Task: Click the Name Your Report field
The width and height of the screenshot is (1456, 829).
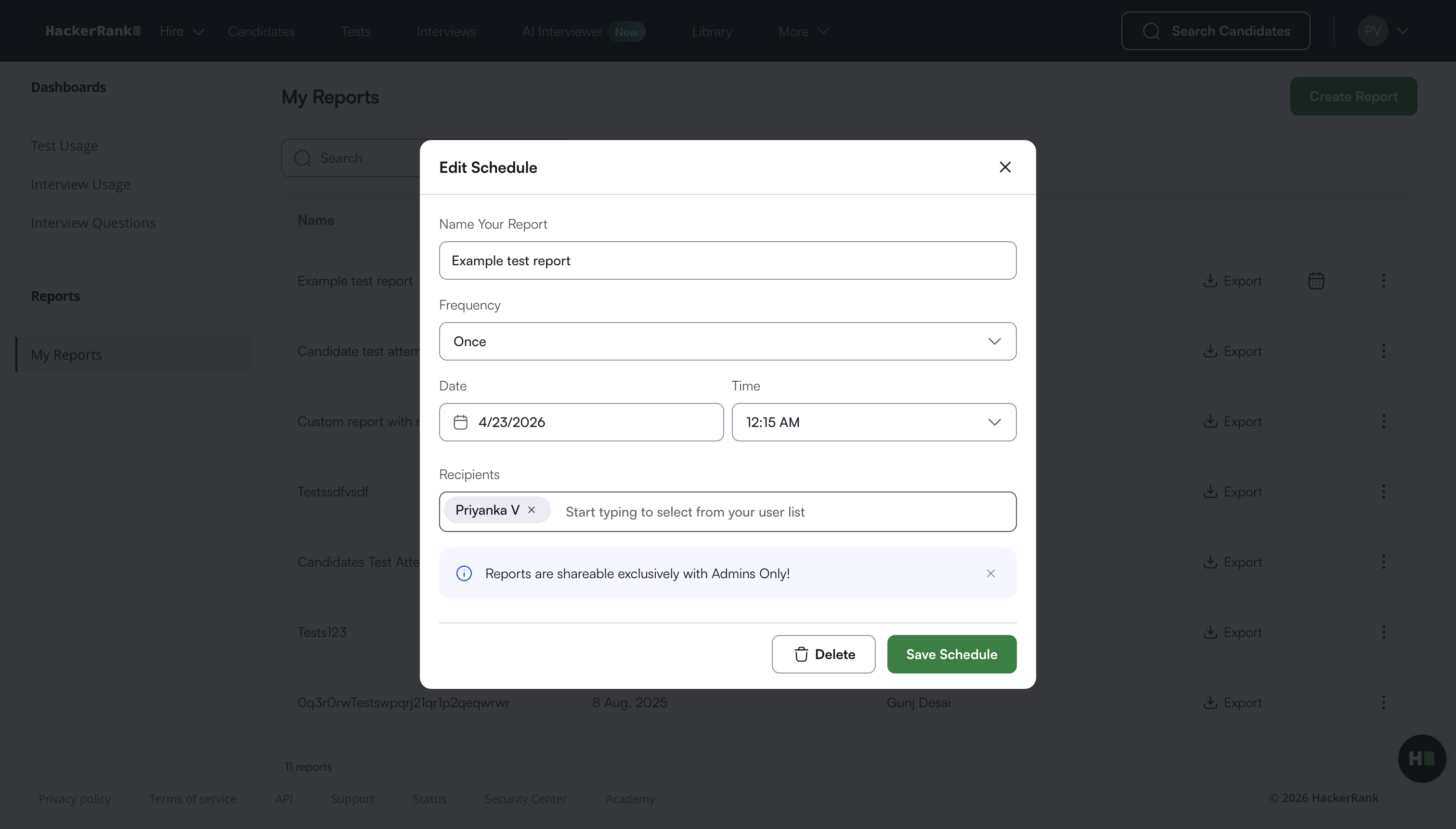Action: [727, 261]
